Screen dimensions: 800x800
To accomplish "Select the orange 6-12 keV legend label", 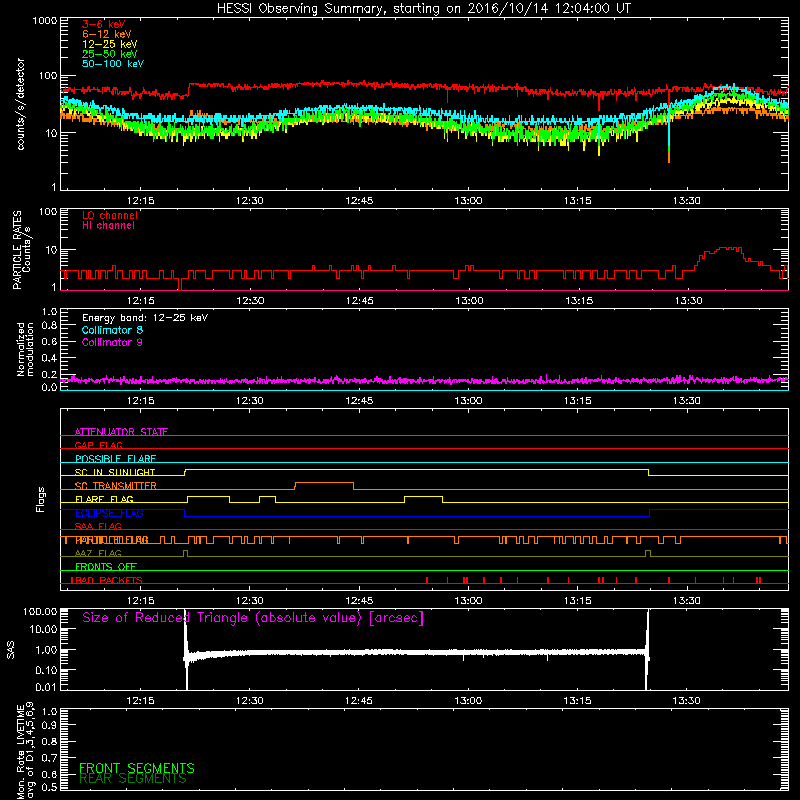I will click(x=107, y=34).
